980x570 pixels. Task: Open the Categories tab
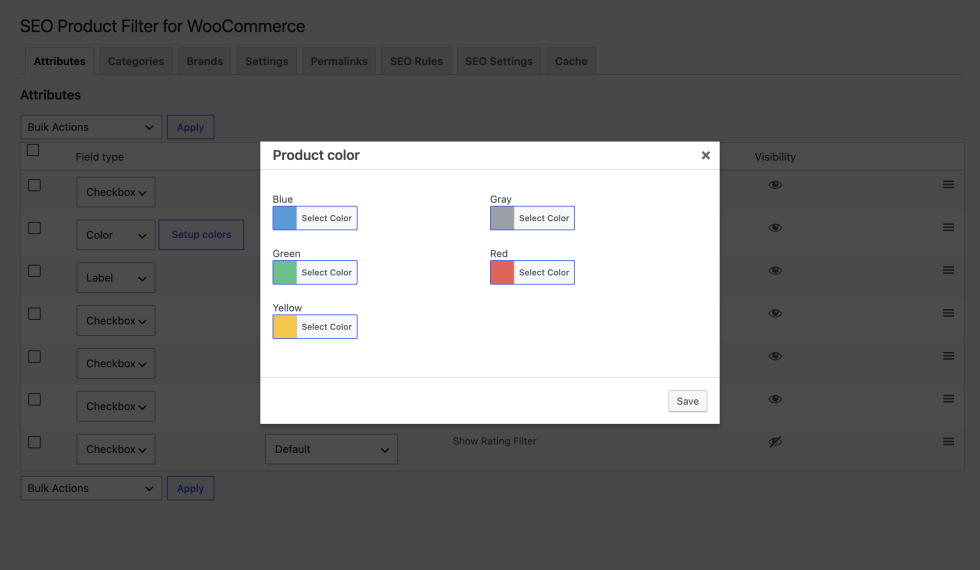pos(136,61)
